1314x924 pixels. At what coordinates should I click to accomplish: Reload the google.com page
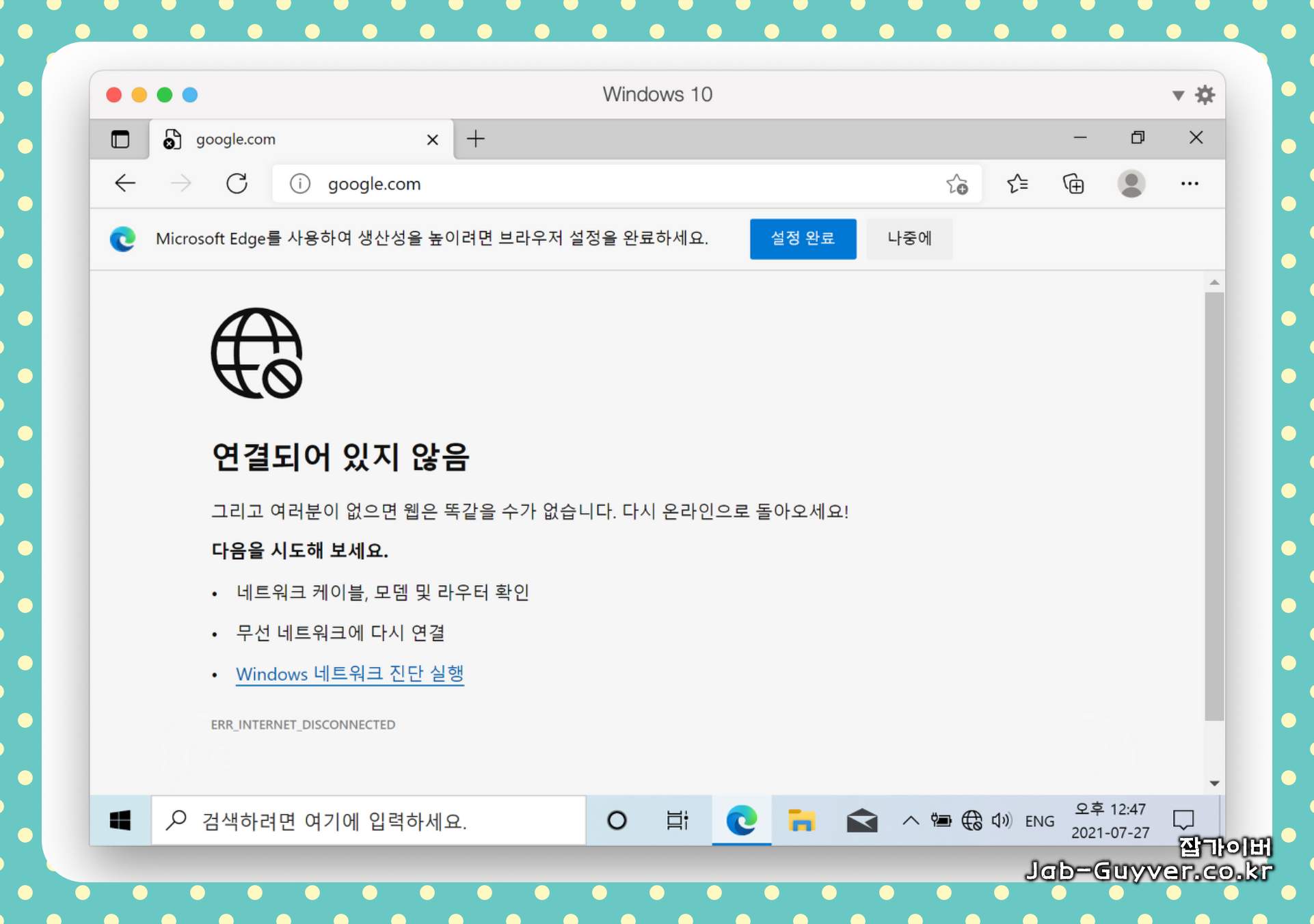(x=237, y=183)
